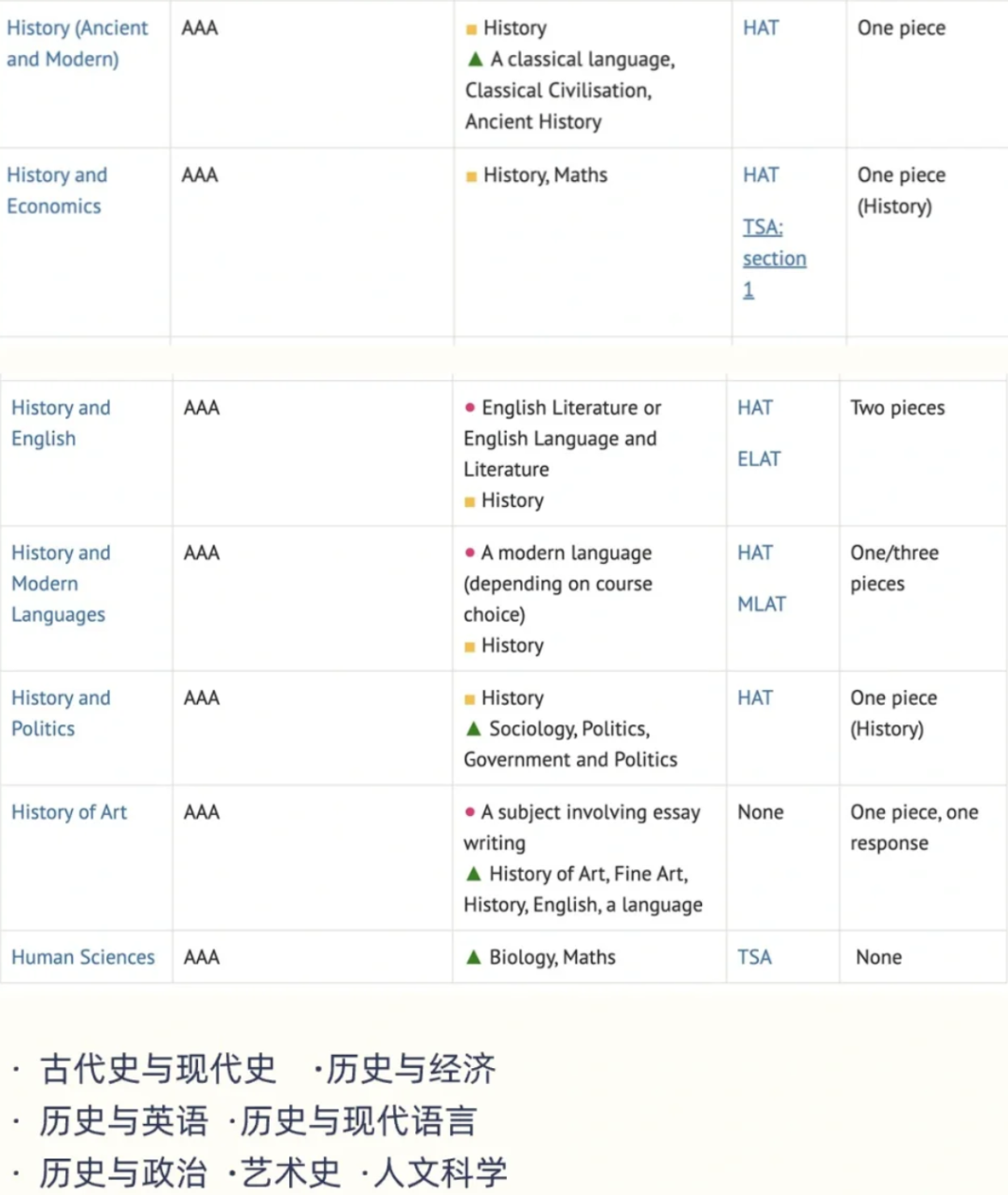
Task: Click green triangle beside Sociology, Politics
Action: point(473,729)
